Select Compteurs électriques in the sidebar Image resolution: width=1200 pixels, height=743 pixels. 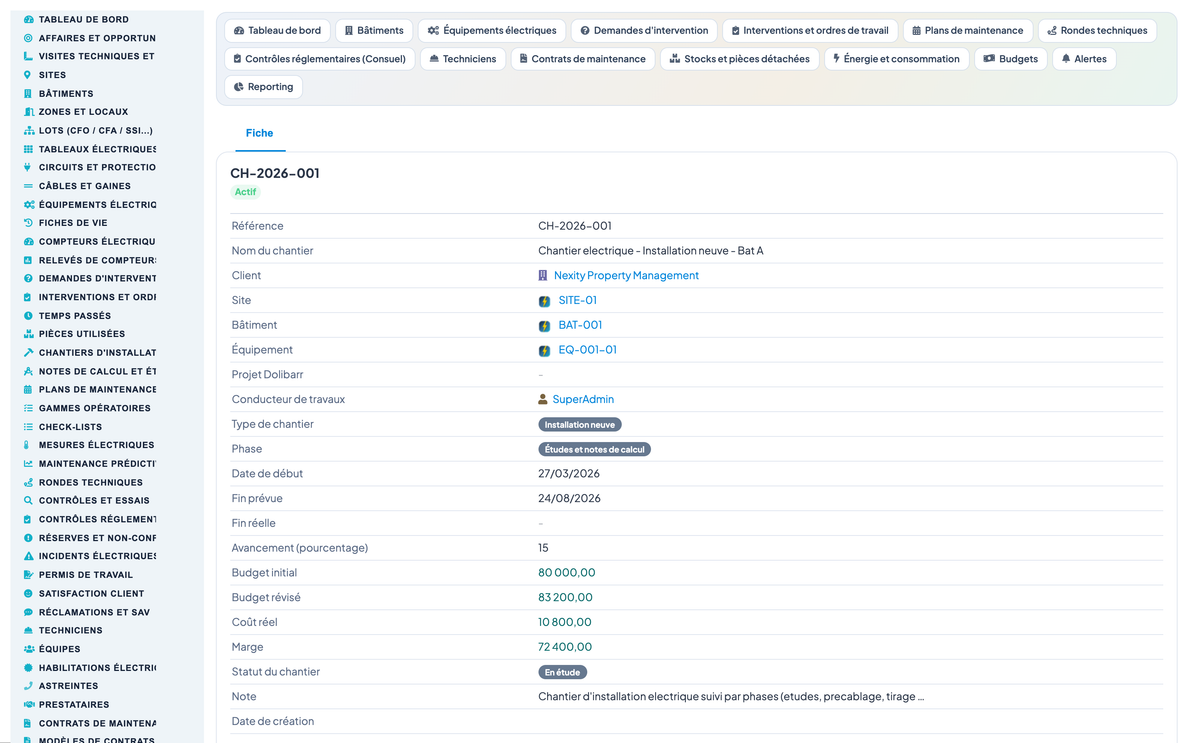(97, 241)
